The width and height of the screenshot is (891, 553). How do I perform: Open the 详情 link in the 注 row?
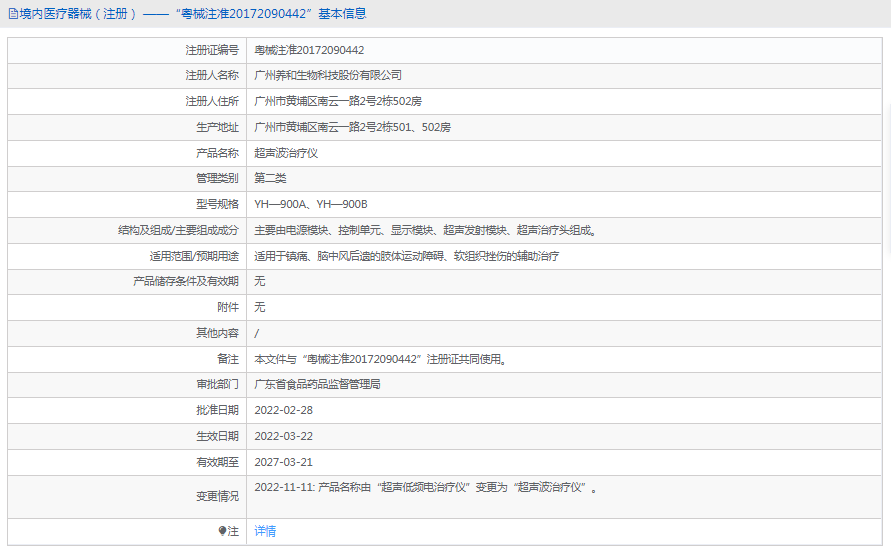(x=265, y=531)
